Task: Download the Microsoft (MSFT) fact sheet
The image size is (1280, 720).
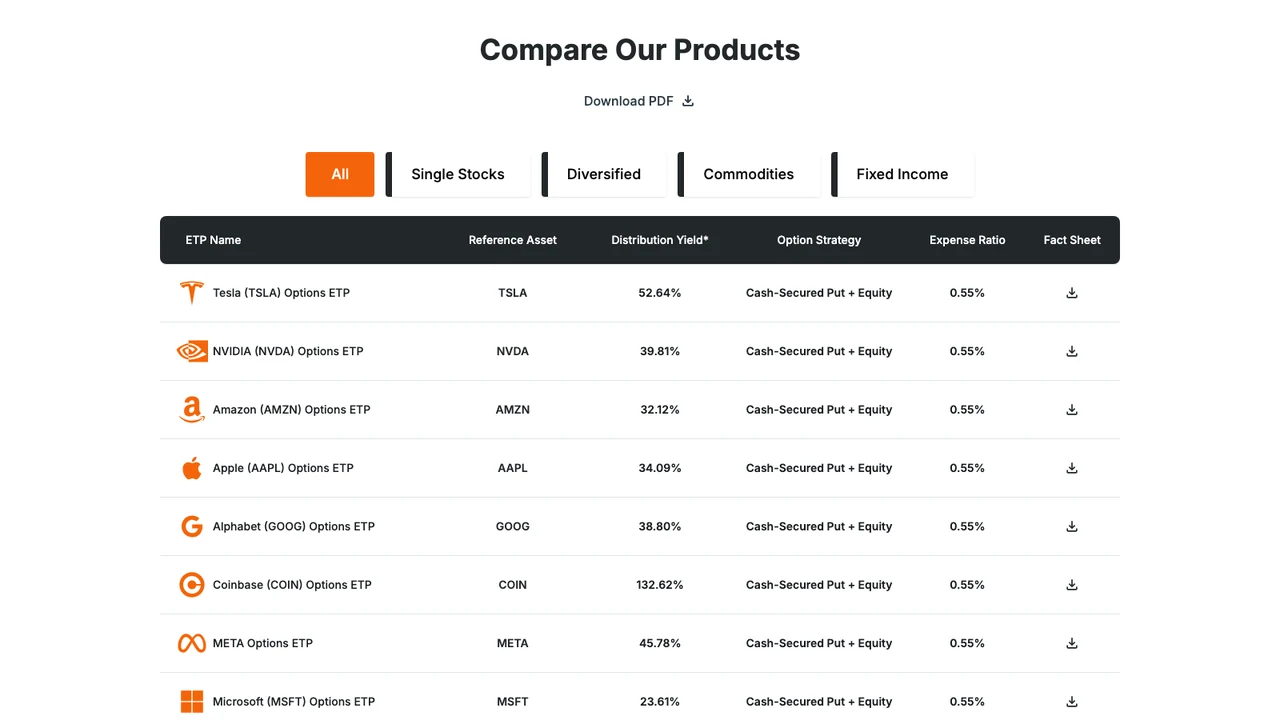Action: [x=1072, y=702]
